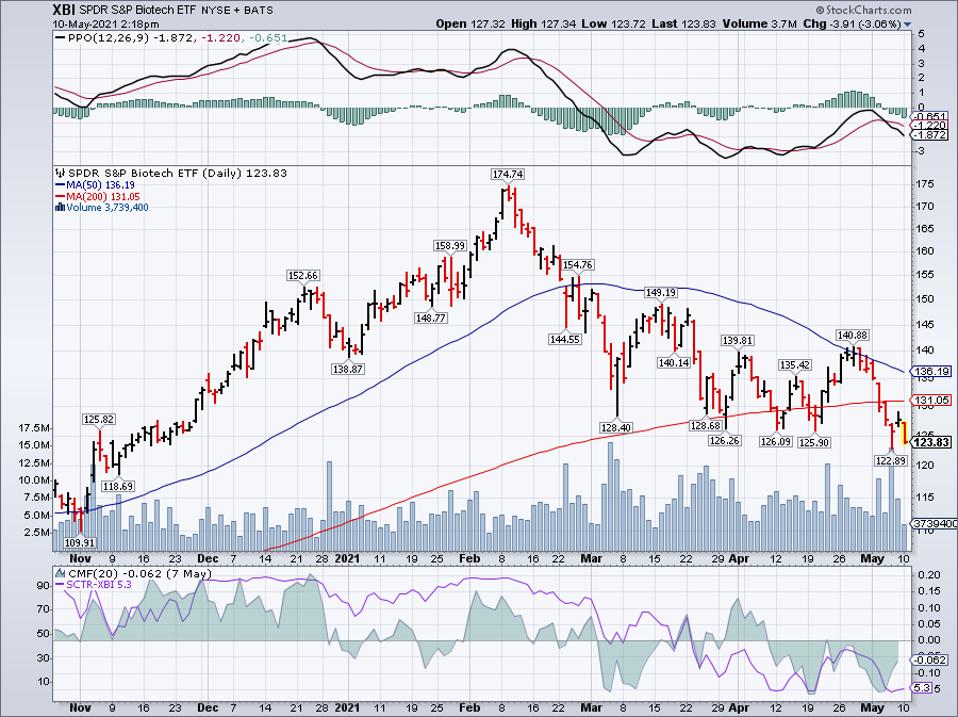This screenshot has height=717, width=958.
Task: Click the 128.40 low price label
Action: click(x=615, y=428)
